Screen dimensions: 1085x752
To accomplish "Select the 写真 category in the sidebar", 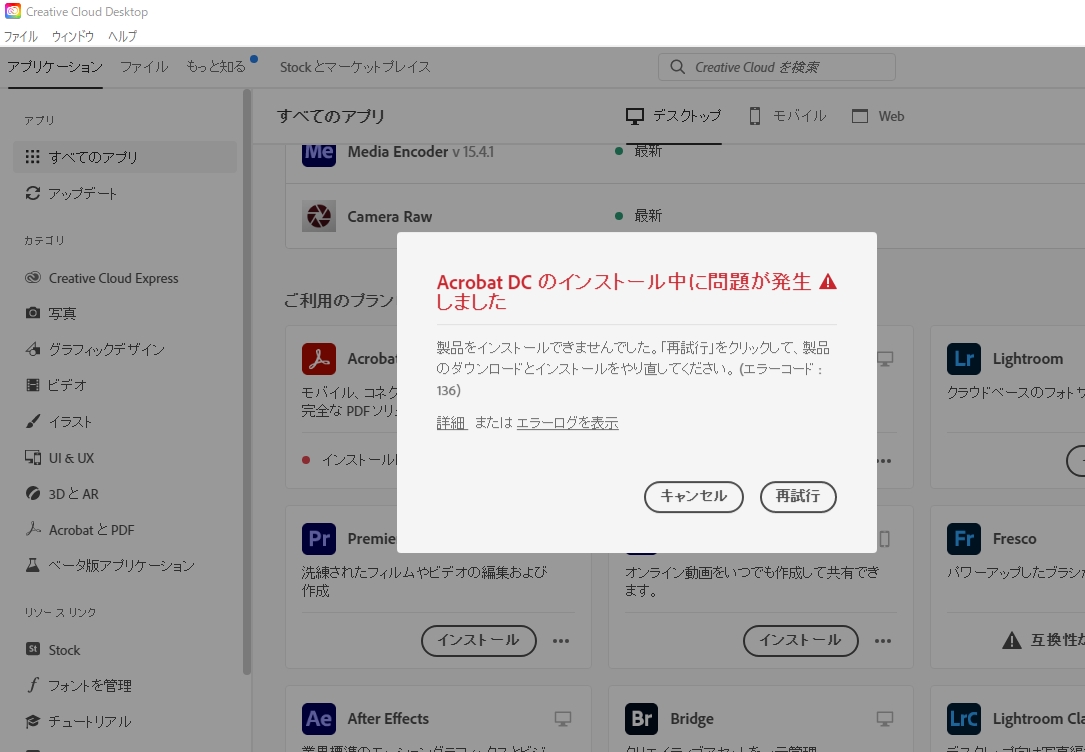I will (x=62, y=313).
